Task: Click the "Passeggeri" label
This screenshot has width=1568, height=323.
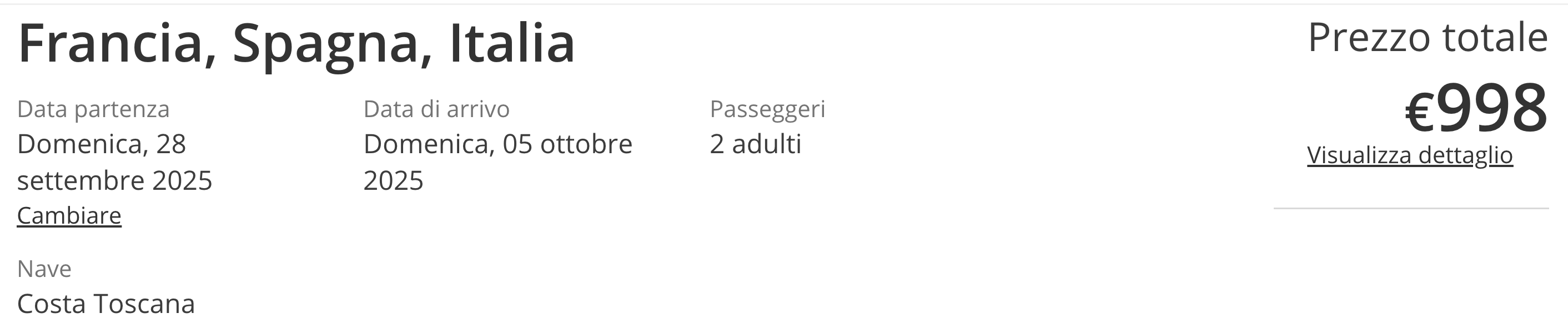Action: click(x=767, y=109)
